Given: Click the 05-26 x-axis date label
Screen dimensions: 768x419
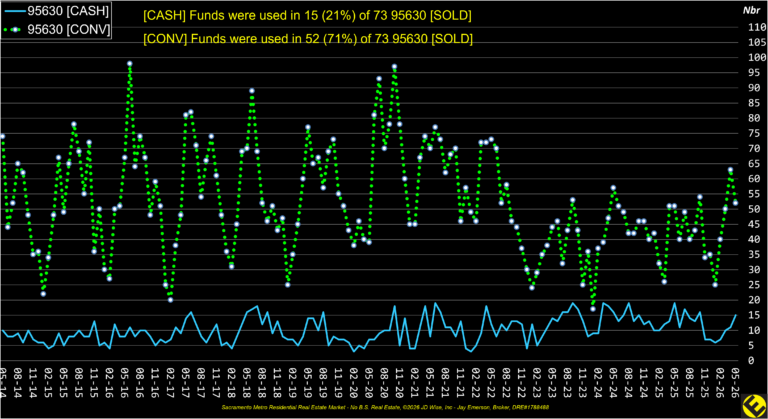Looking at the screenshot, I should click(735, 383).
